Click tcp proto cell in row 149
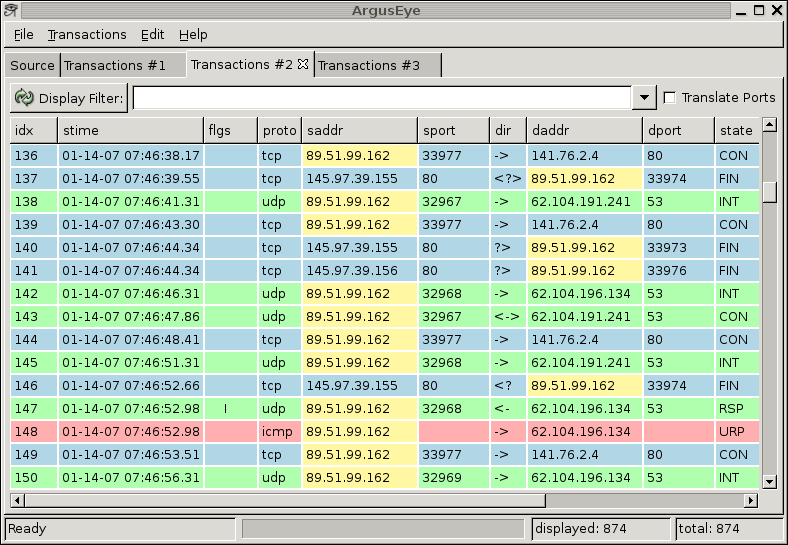This screenshot has height=545, width=788. [x=280, y=455]
